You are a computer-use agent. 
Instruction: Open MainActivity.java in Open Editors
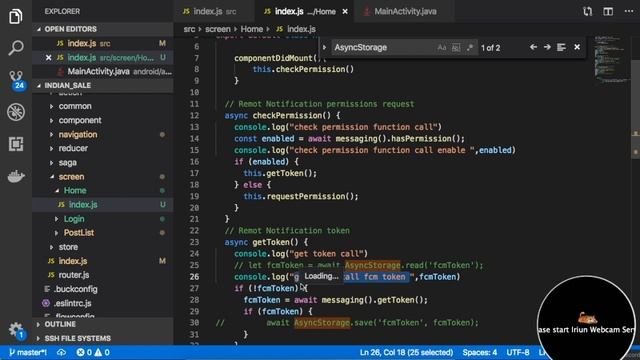pos(103,71)
